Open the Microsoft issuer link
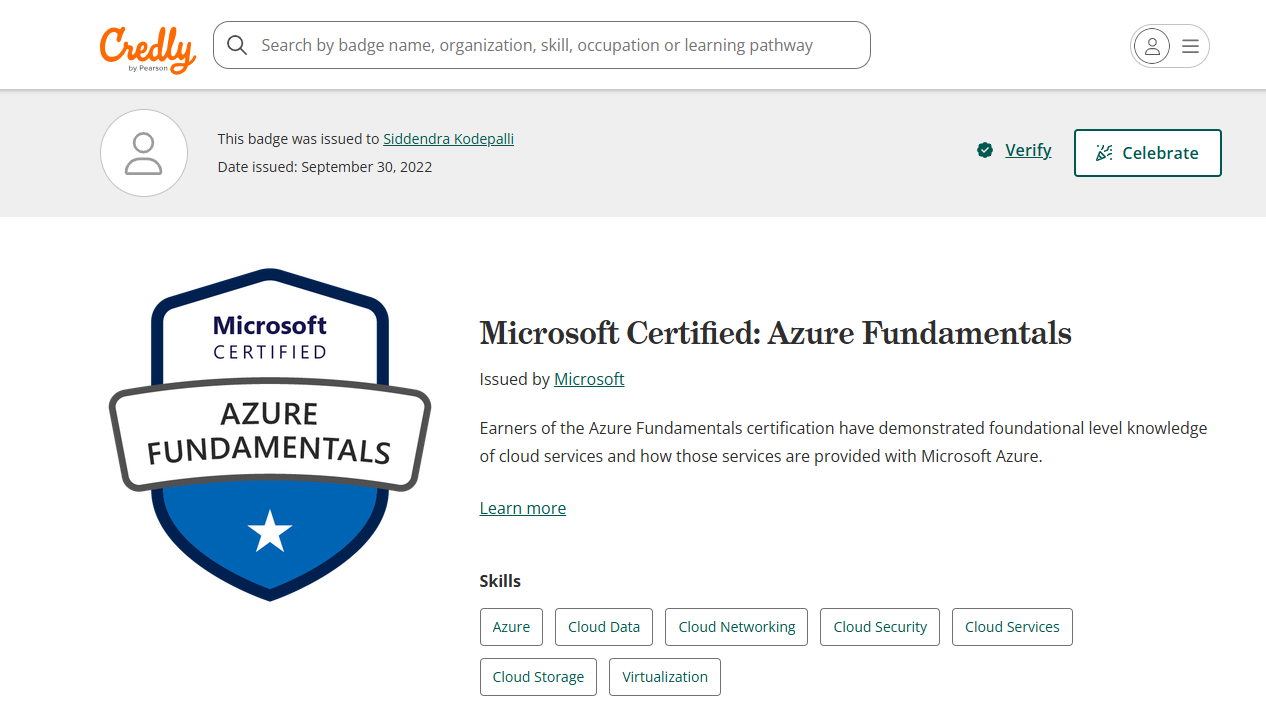The image size is (1266, 712). 589,379
